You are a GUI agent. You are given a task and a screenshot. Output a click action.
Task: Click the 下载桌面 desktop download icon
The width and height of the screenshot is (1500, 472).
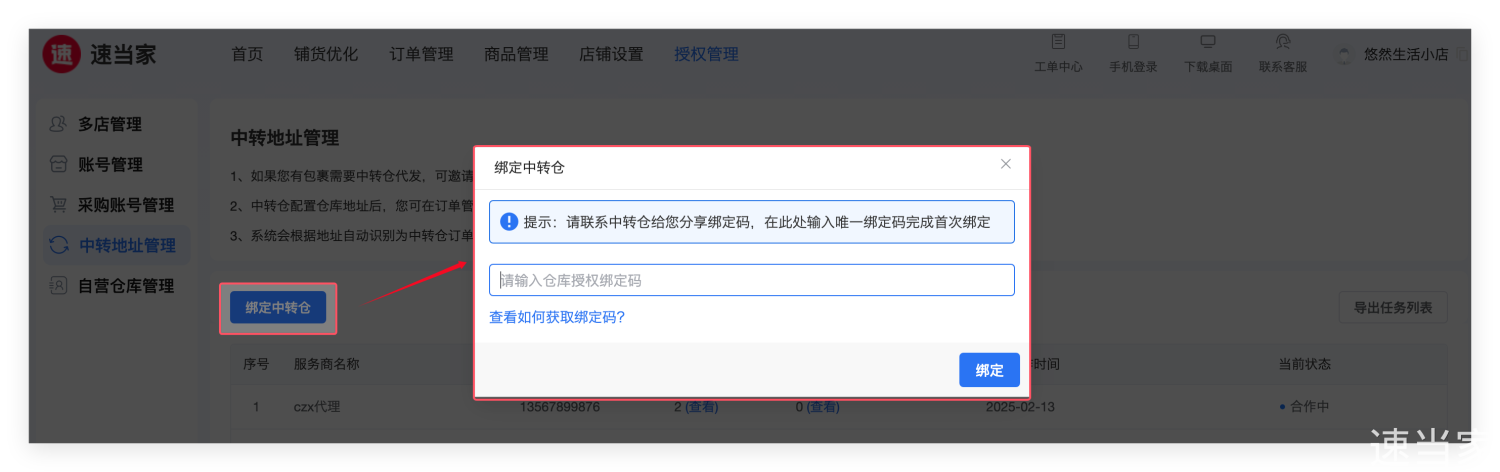(x=1208, y=42)
